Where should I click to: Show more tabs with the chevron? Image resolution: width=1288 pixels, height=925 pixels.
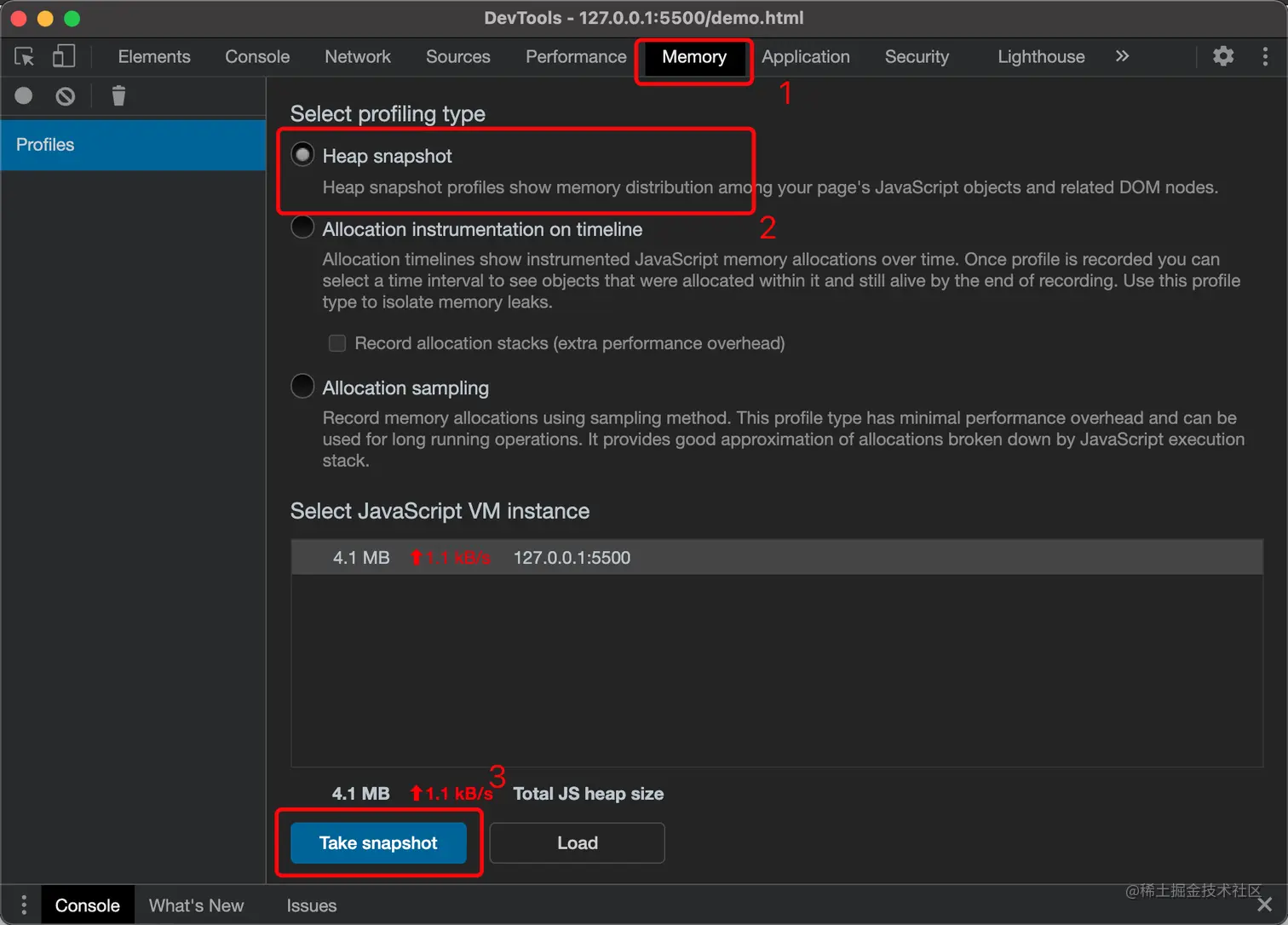[1122, 56]
